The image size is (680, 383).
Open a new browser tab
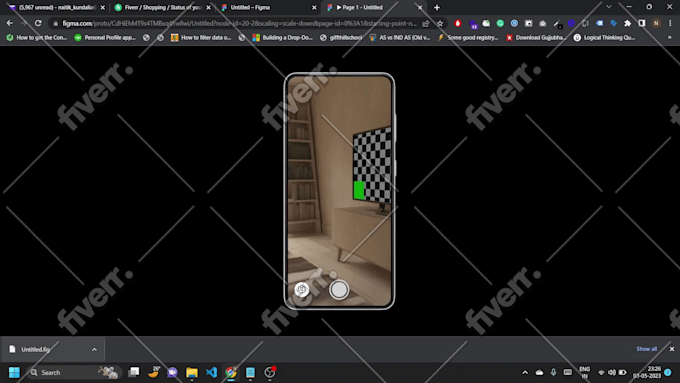tap(437, 7)
